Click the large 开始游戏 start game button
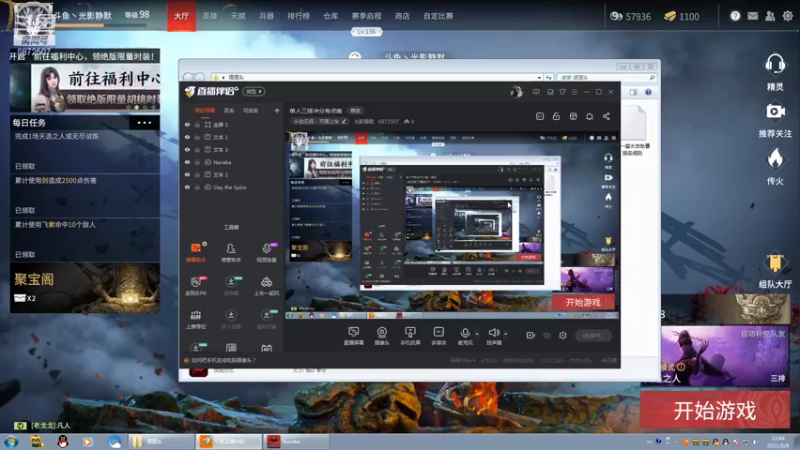This screenshot has height=450, width=800. (x=715, y=410)
